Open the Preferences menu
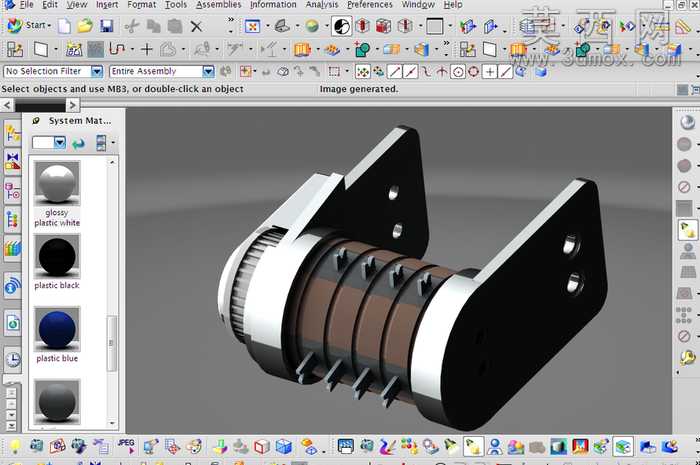The height and width of the screenshot is (465, 700). click(370, 4)
